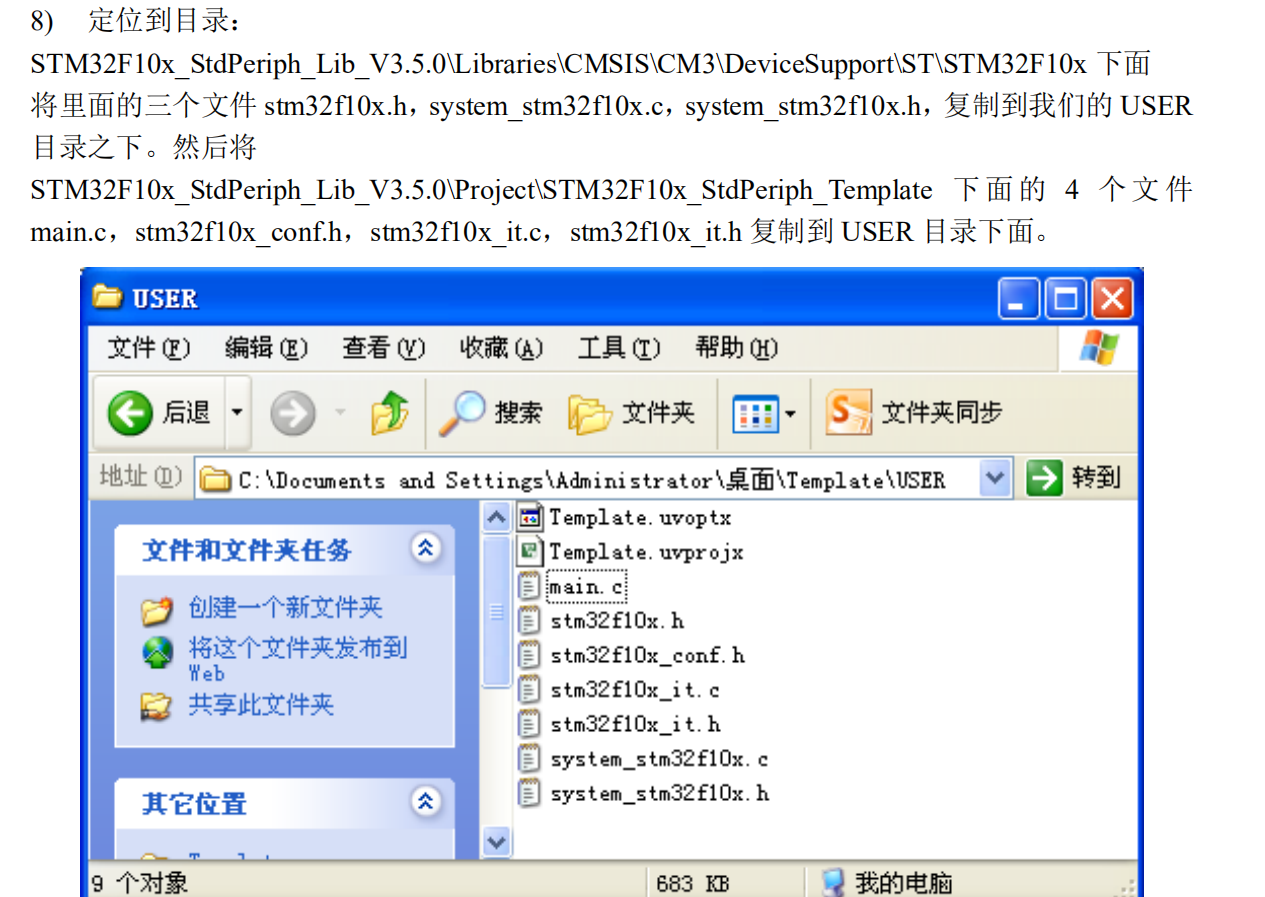Click the new folder icon in task pane

[x=157, y=609]
